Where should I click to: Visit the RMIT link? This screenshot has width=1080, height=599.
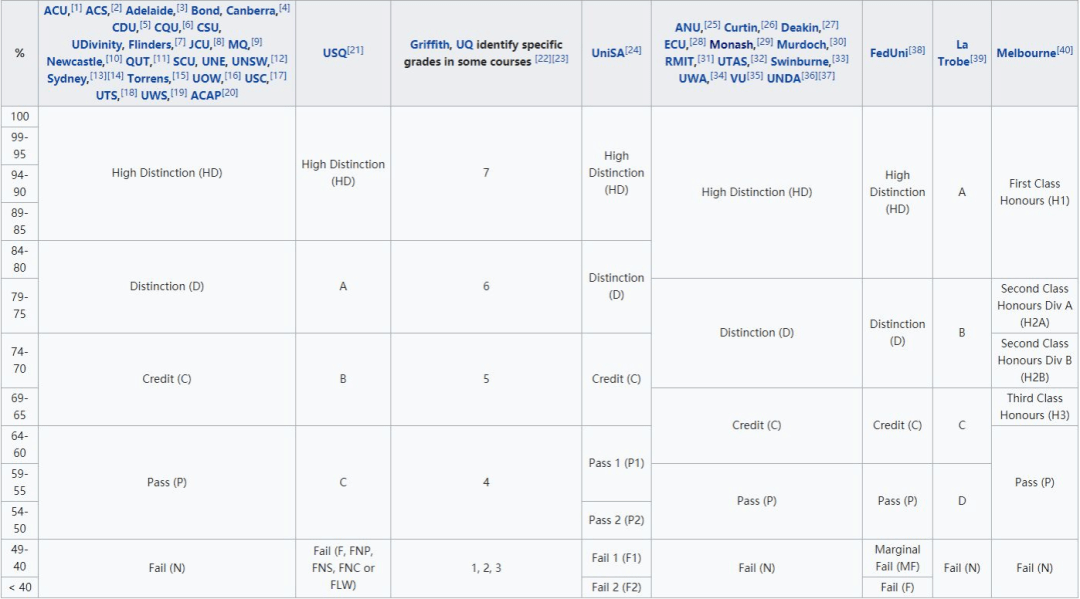679,61
